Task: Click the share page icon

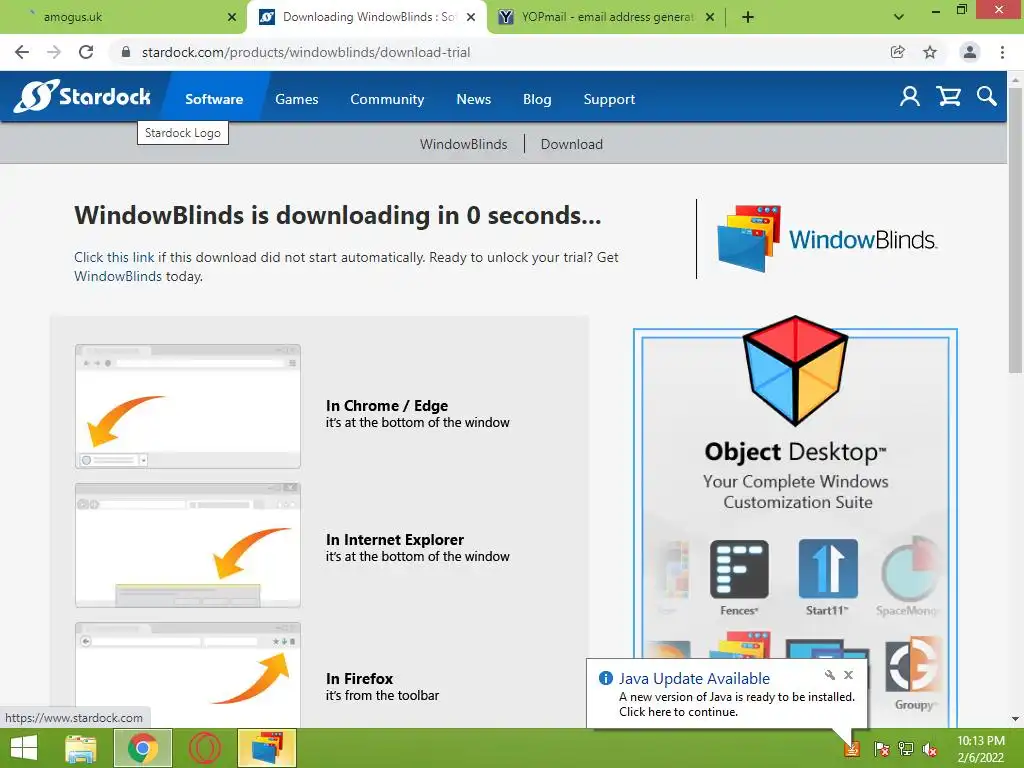Action: (x=897, y=52)
